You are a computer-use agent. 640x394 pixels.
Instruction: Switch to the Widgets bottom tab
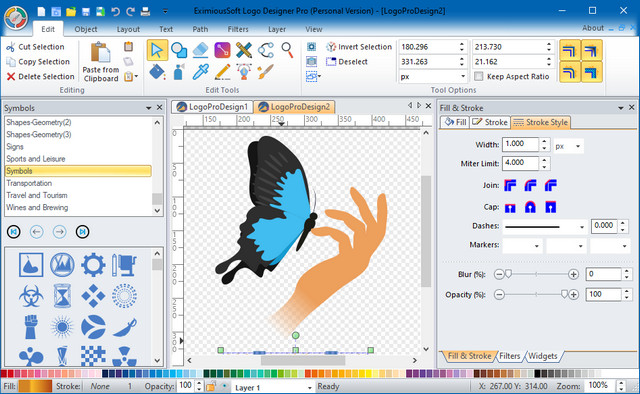point(542,356)
